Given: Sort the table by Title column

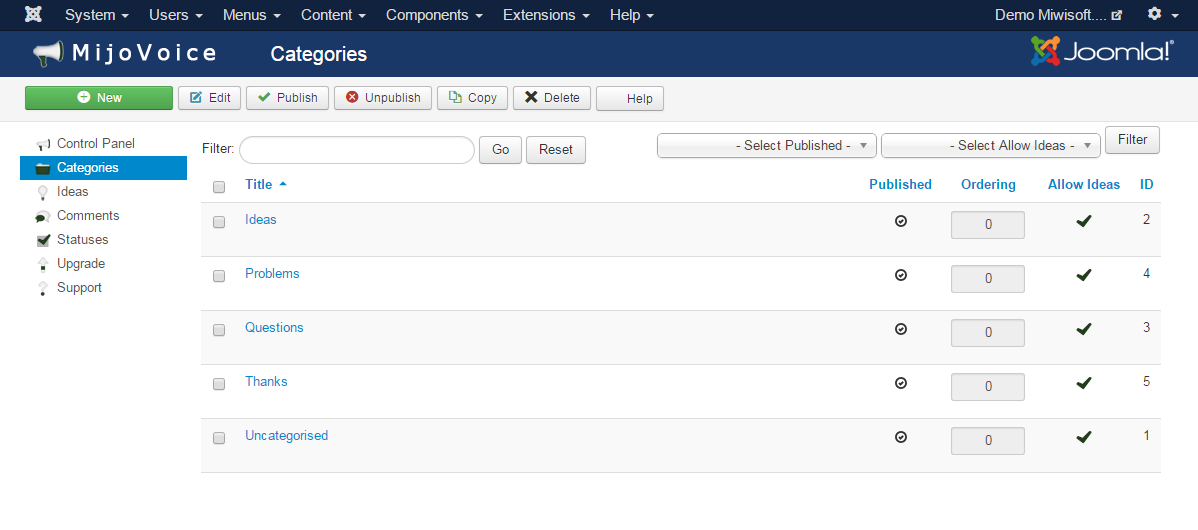Looking at the screenshot, I should coord(259,185).
